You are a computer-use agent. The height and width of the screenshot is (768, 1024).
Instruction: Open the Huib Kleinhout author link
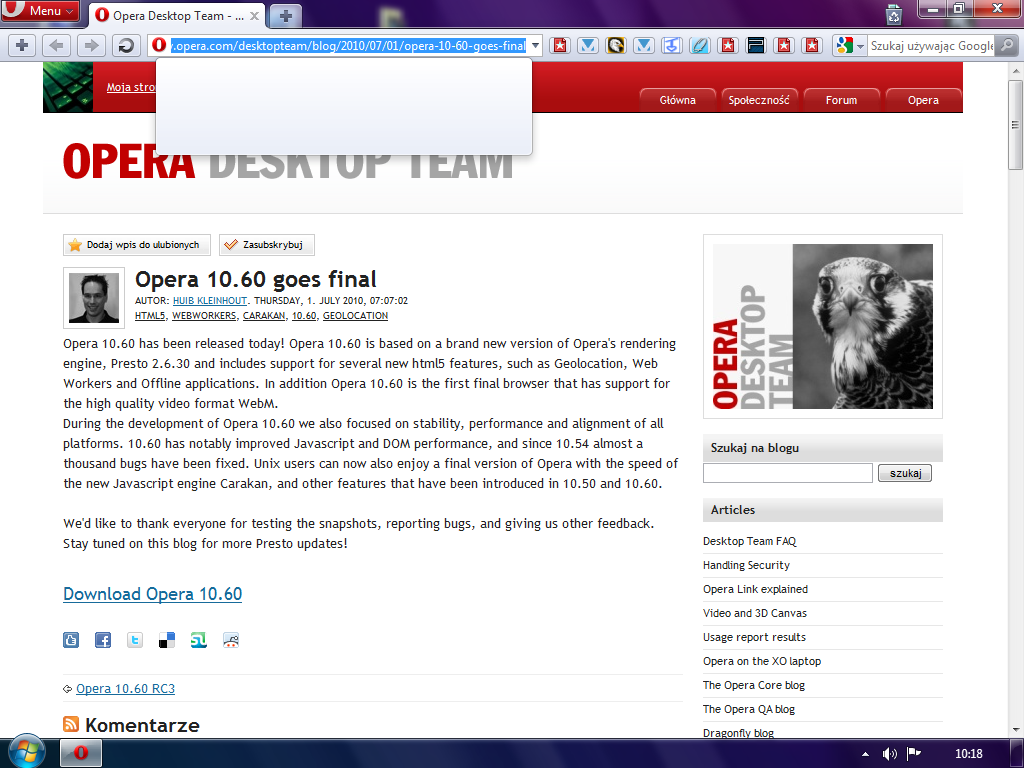point(210,300)
